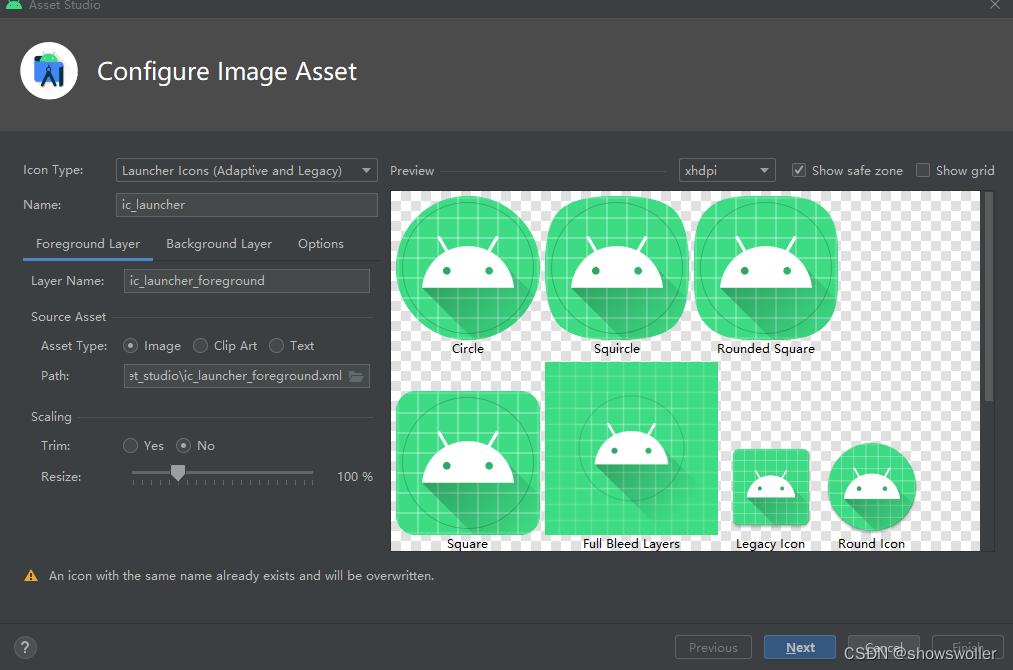
Task: Click the Previous button
Action: click(713, 647)
